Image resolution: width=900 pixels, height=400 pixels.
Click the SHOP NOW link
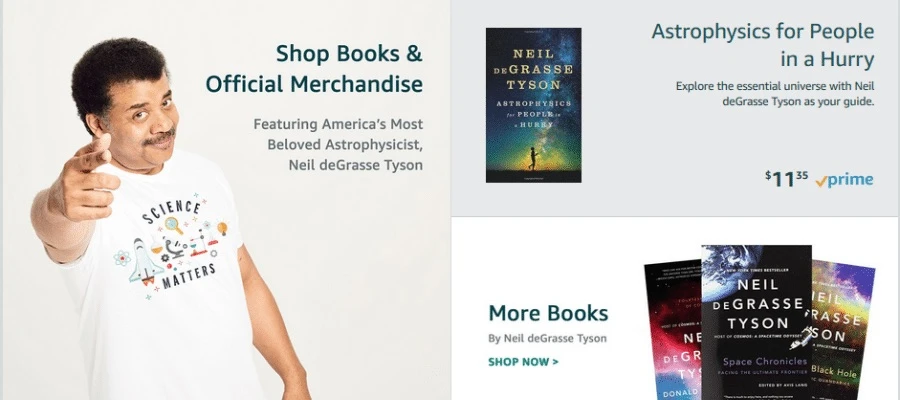[523, 362]
